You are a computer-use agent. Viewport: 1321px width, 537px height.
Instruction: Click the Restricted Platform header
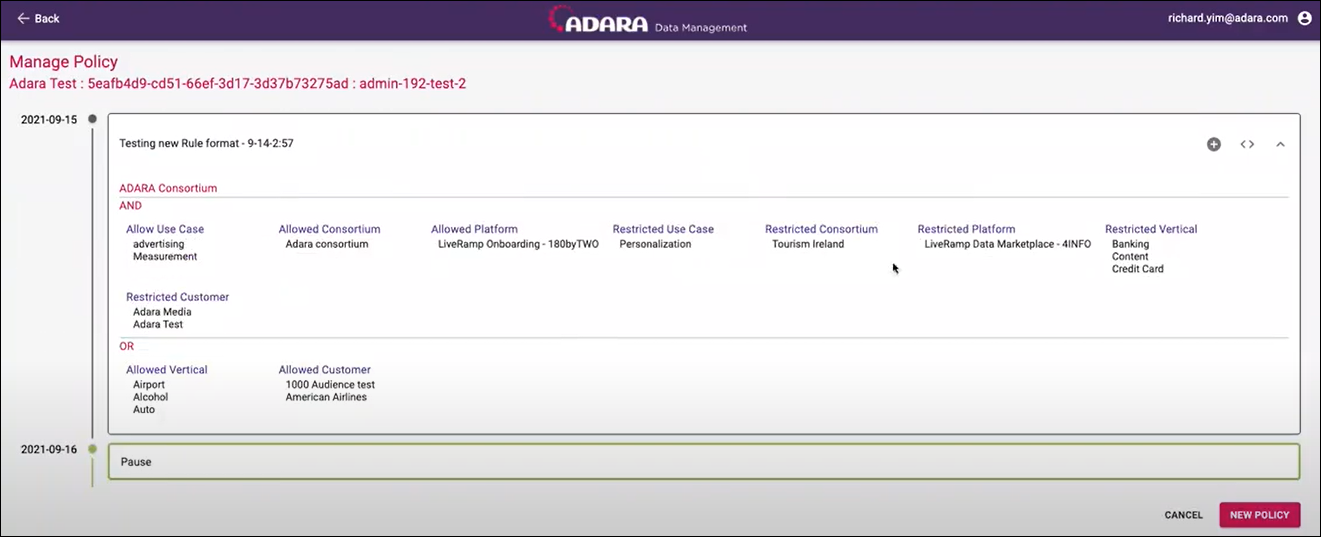click(x=966, y=229)
